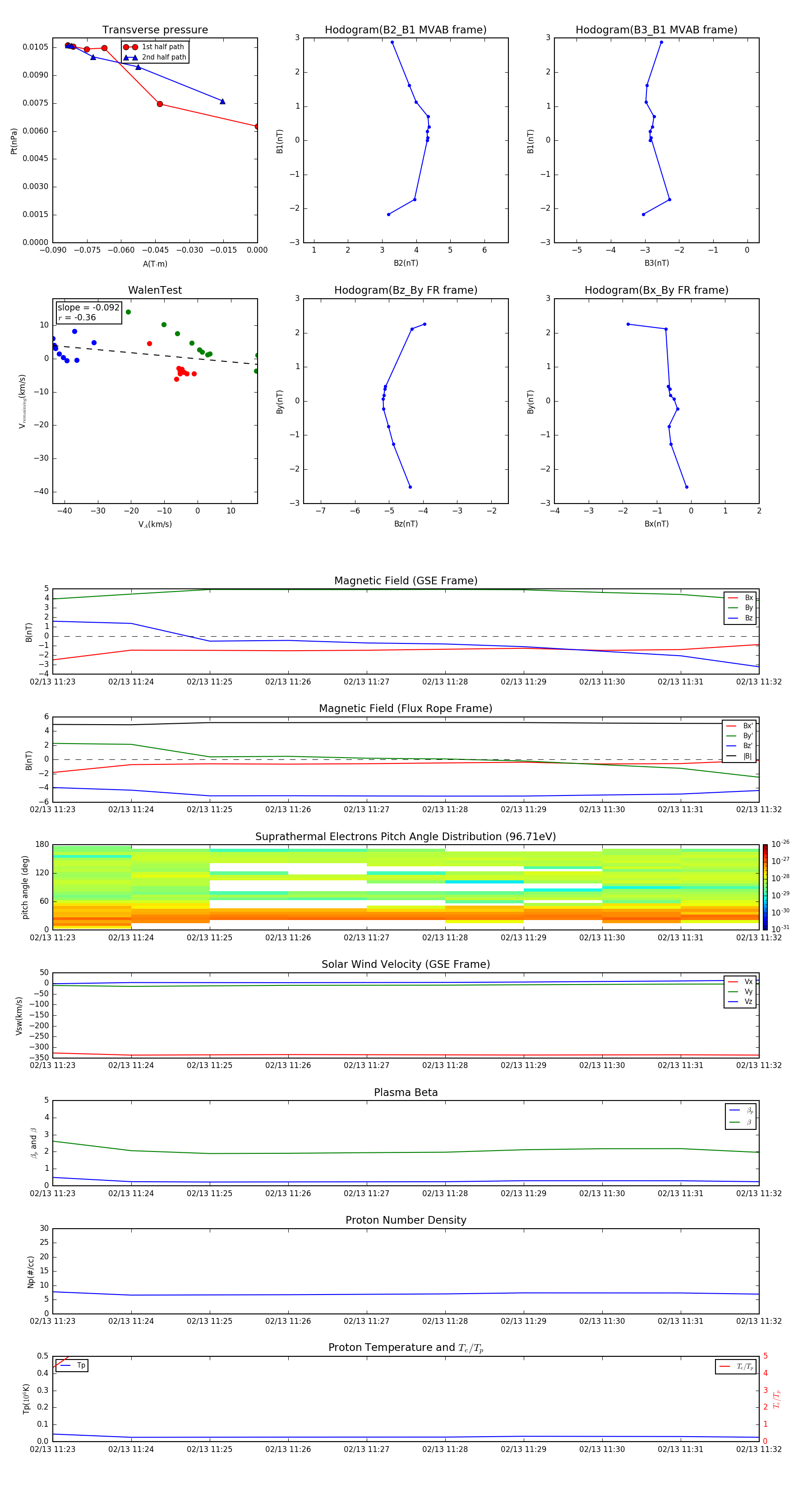Screen dimensions: 812x1489
Task: Click the Tp legend entry in temperature plot
Action: pyautogui.click(x=72, y=1365)
